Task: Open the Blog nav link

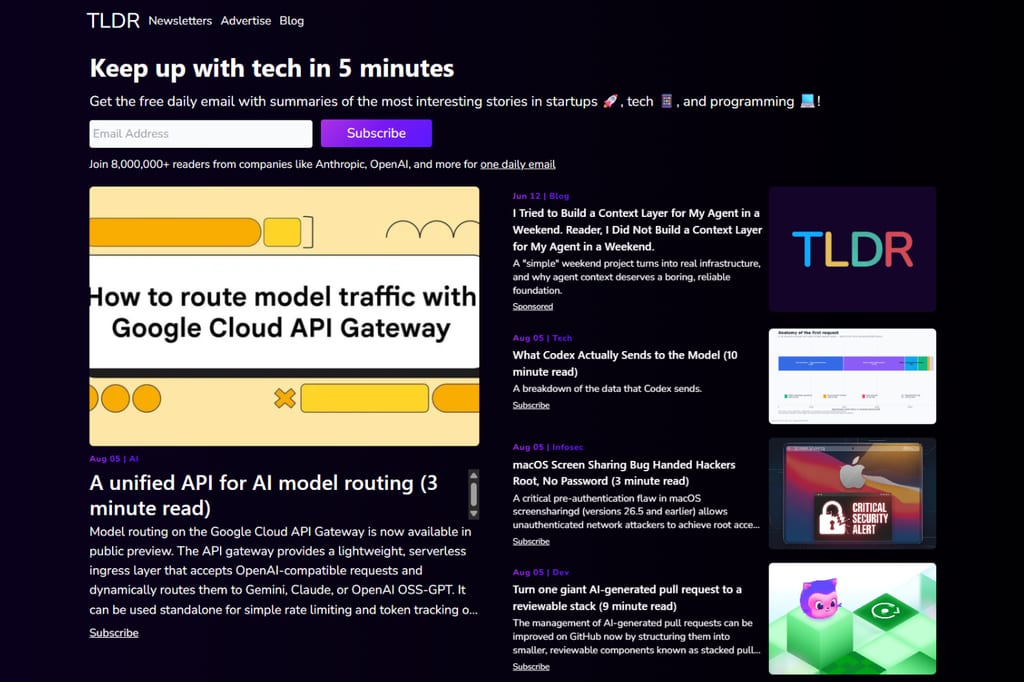Action: (x=291, y=21)
